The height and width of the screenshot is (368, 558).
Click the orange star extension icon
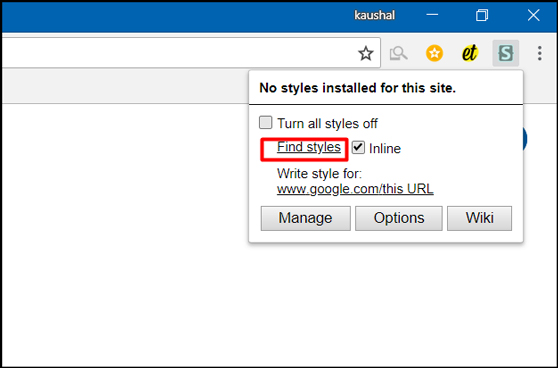click(x=434, y=53)
